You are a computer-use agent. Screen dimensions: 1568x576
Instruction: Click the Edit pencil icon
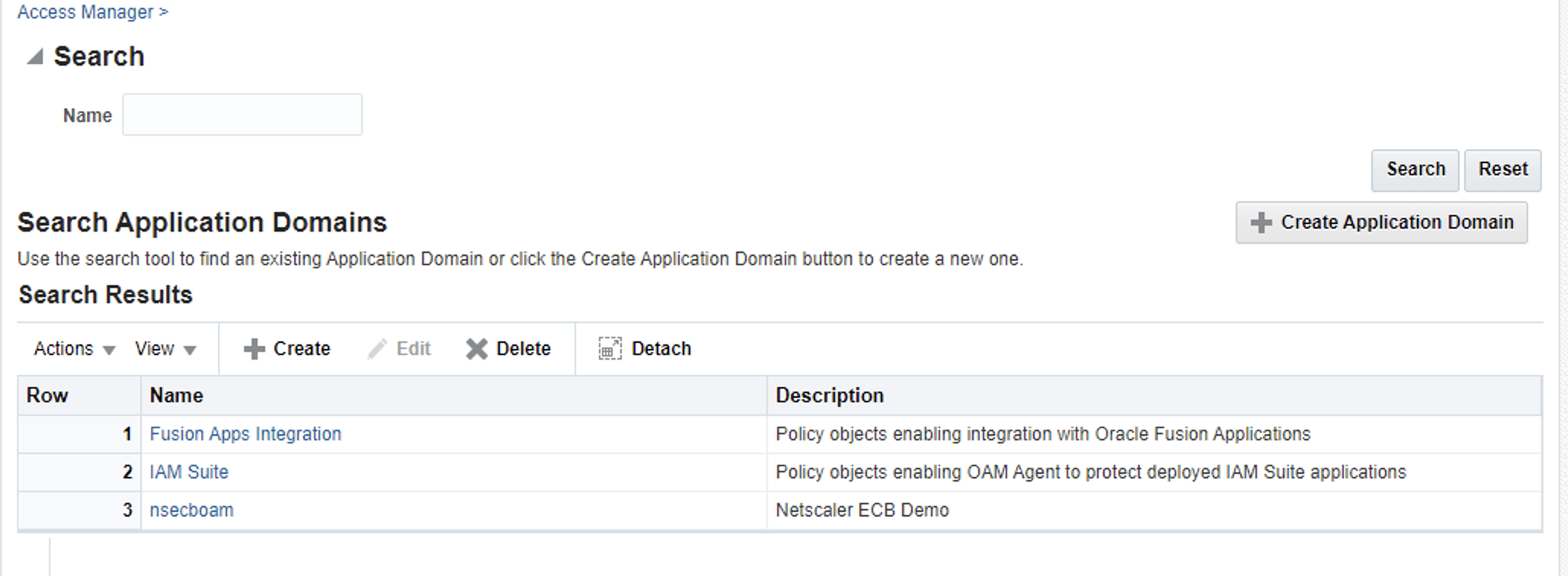coord(377,349)
